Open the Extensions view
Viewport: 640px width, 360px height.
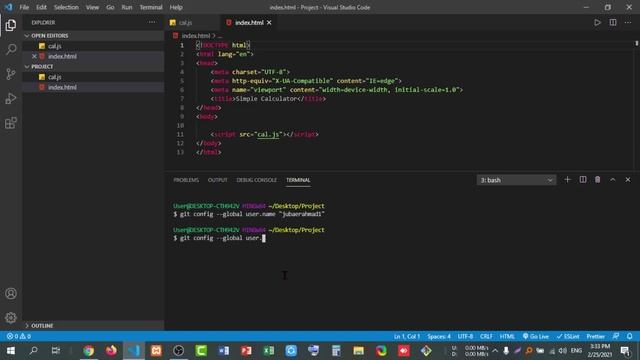pos(11,123)
